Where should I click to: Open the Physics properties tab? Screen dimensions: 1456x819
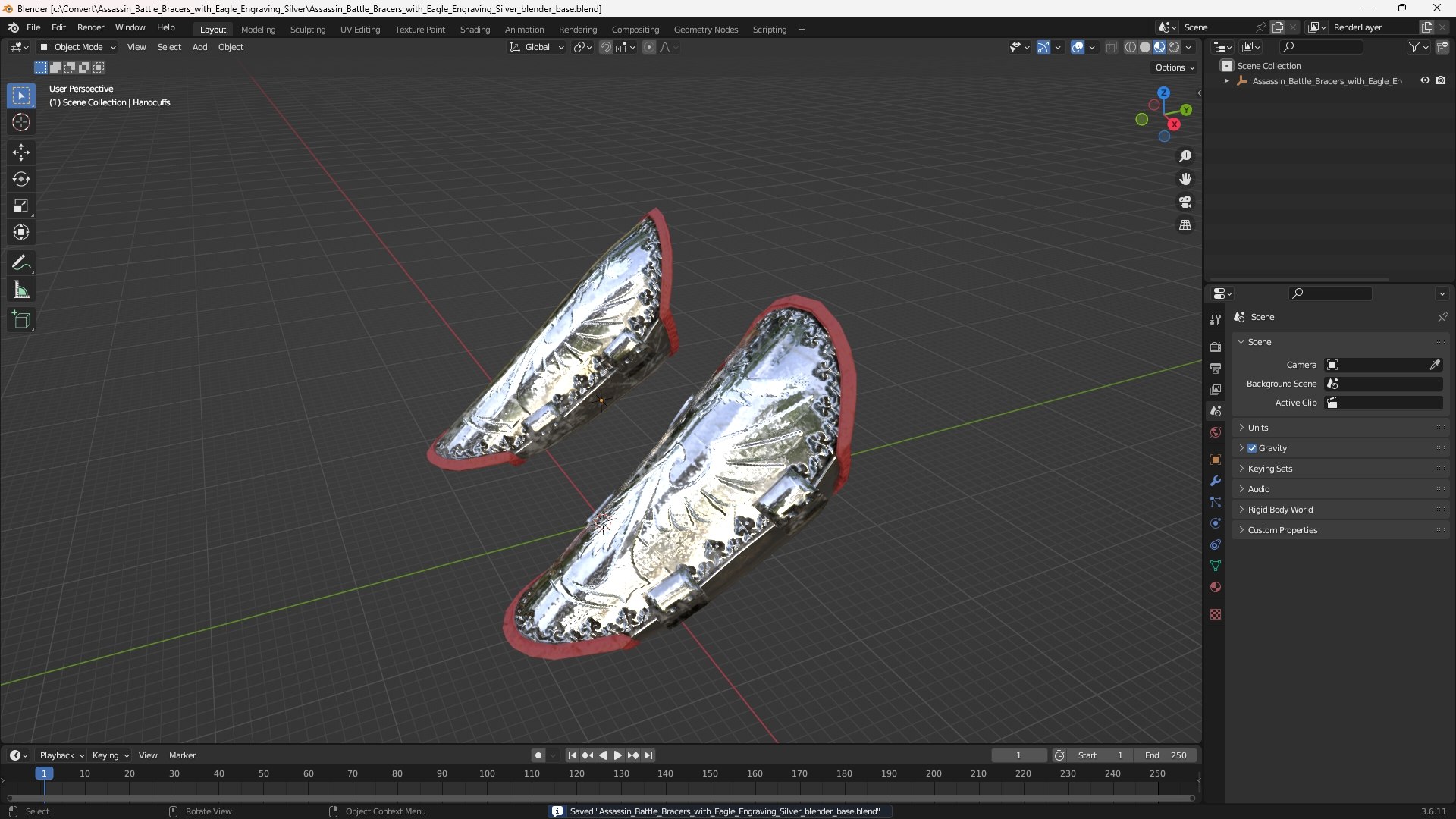click(x=1216, y=523)
